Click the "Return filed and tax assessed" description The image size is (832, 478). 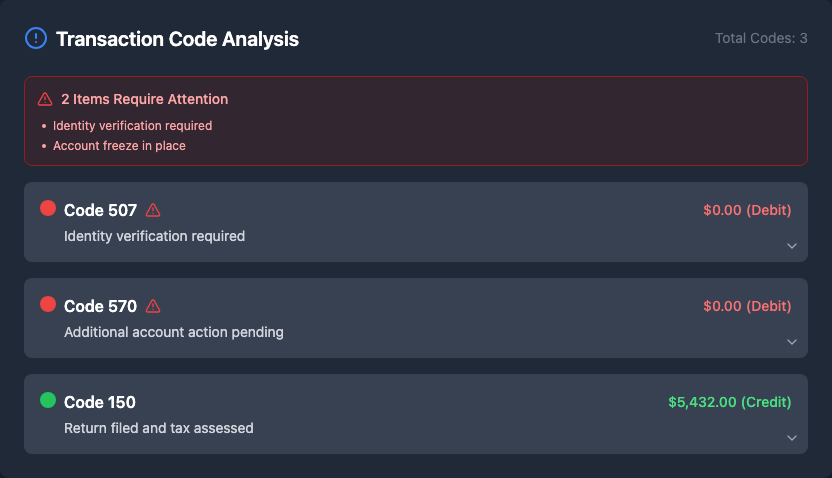(x=159, y=428)
